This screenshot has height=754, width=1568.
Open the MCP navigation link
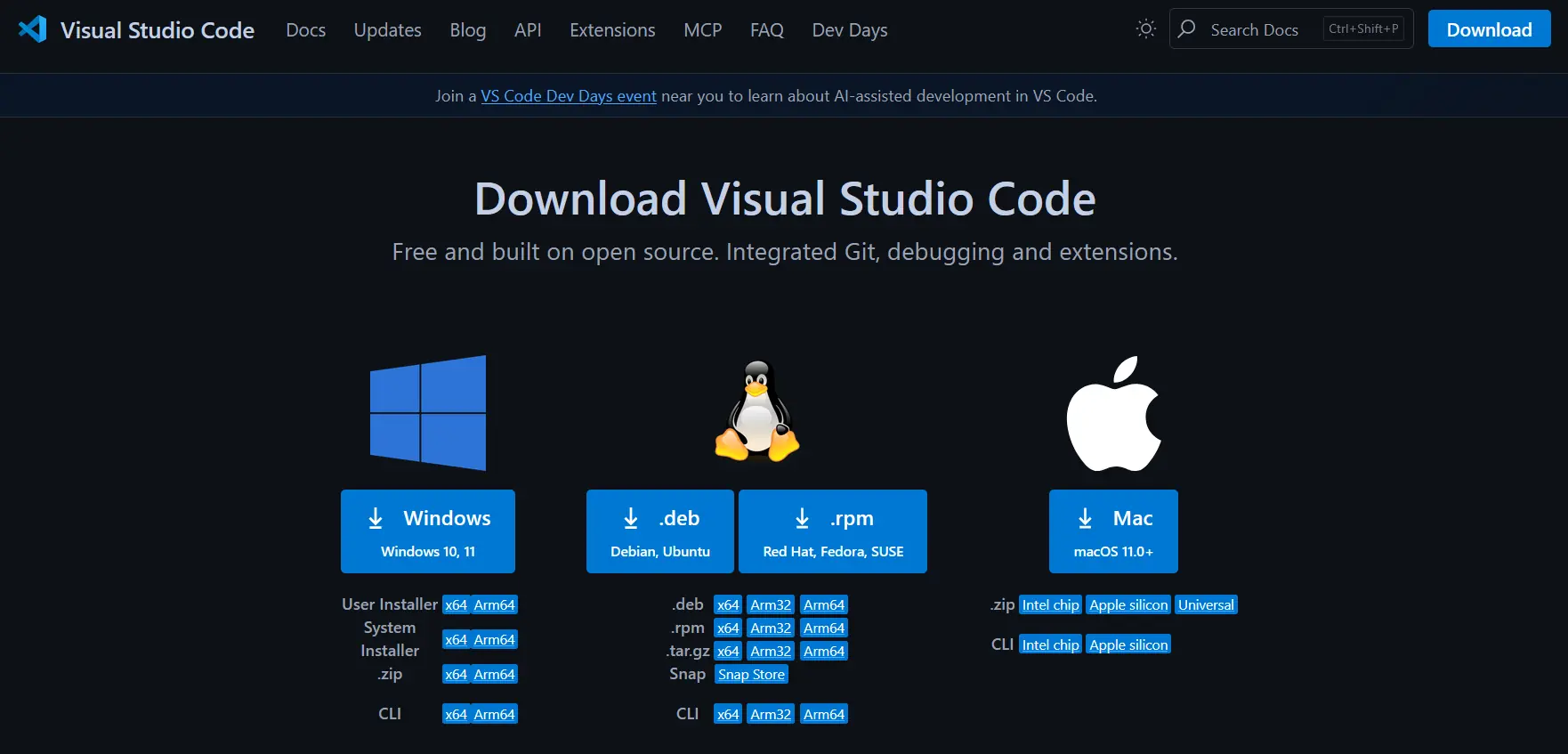(702, 30)
